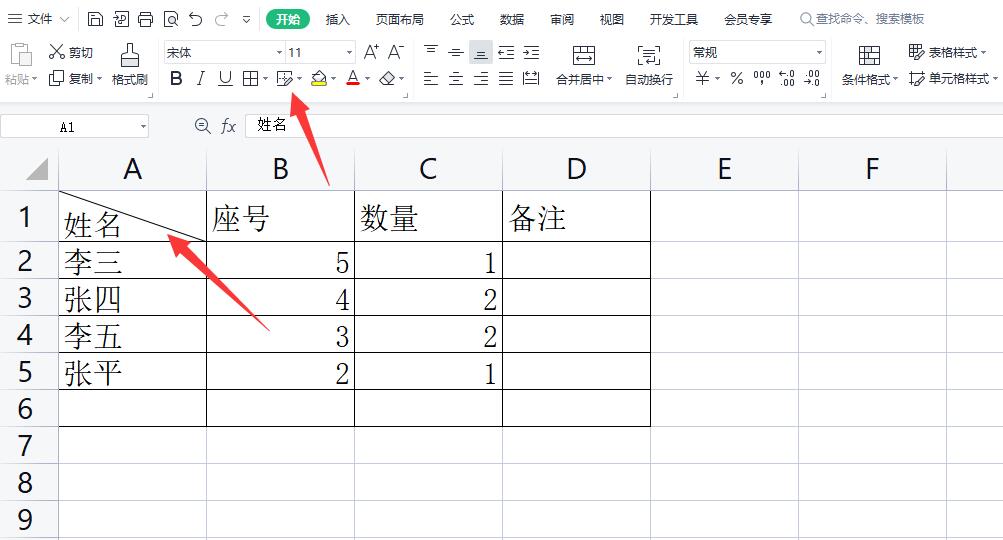Click the insert function fx icon
1003x540 pixels.
[228, 126]
